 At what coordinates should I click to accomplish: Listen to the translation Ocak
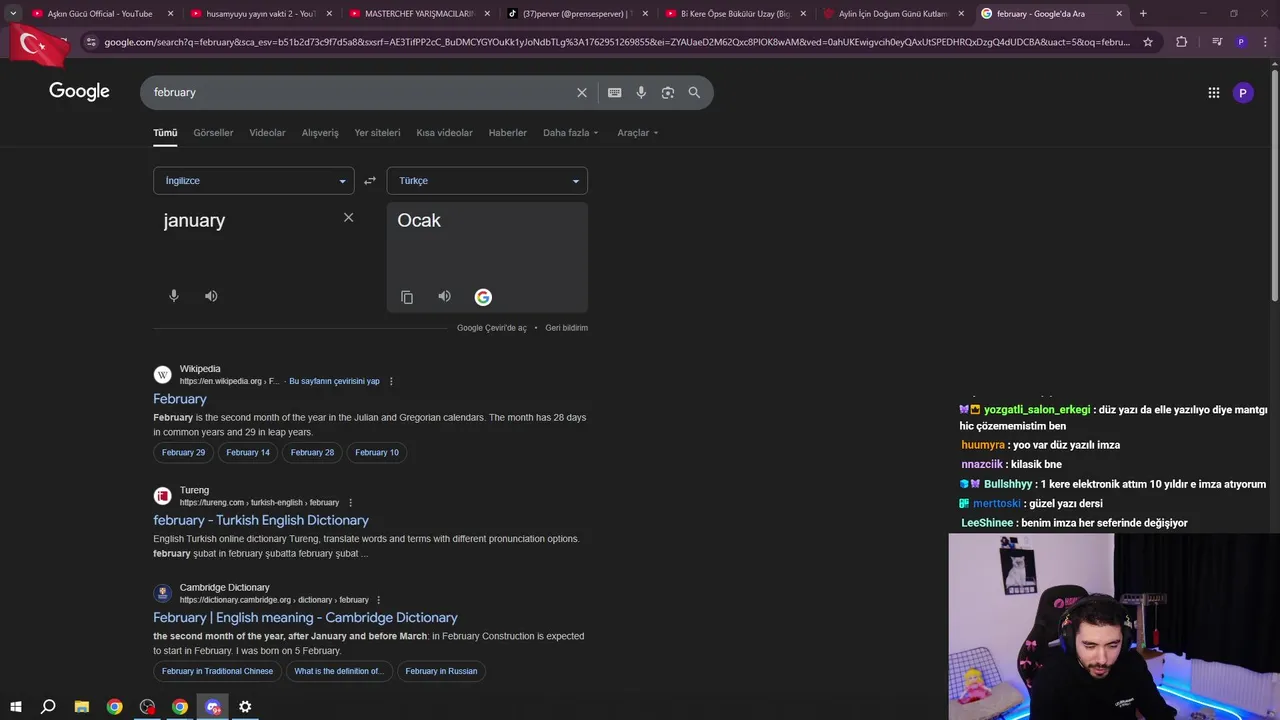(x=444, y=297)
